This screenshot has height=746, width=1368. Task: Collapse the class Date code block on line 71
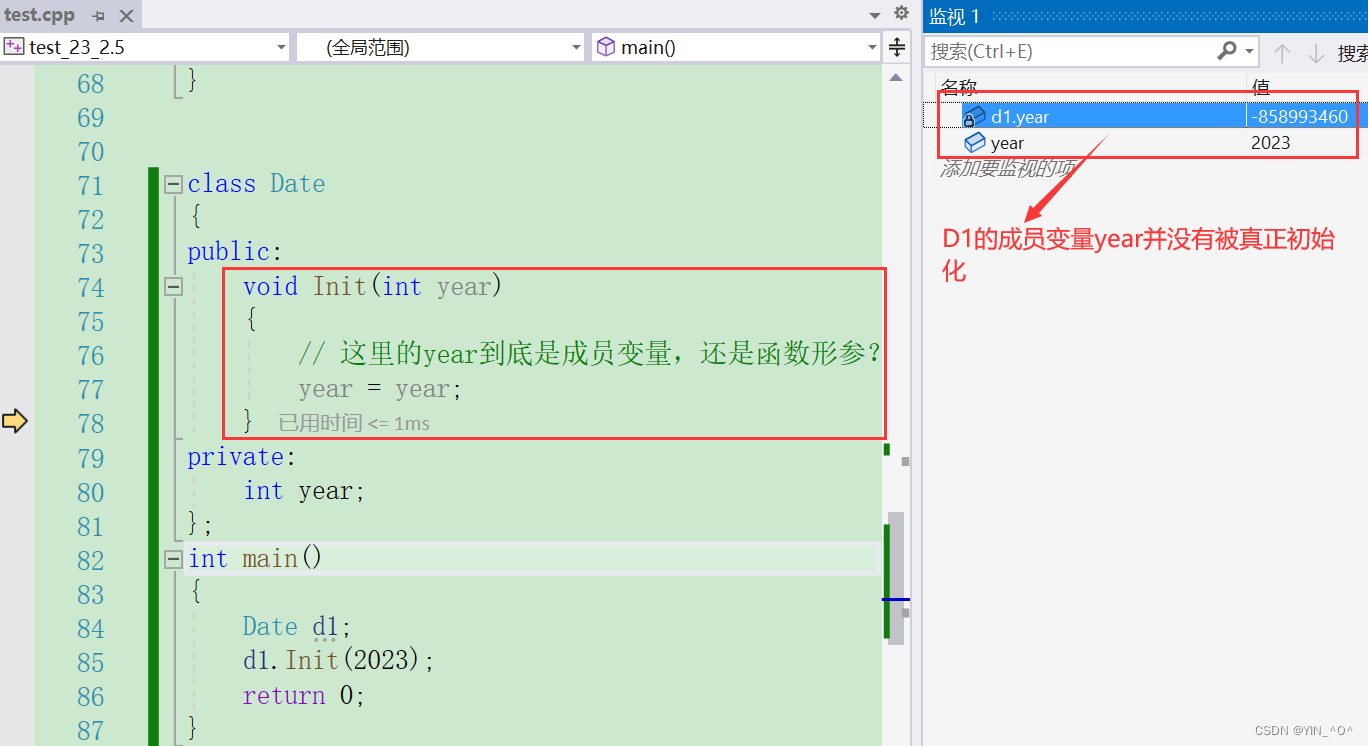[172, 183]
